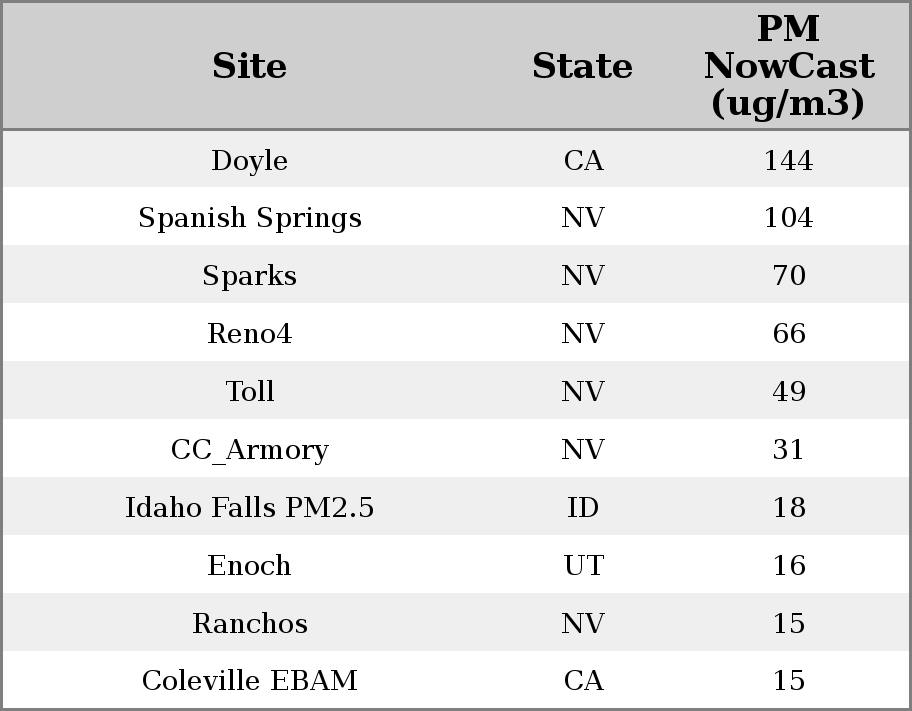The width and height of the screenshot is (912, 711).
Task: Click the 70 value for Sparks
Action: pyautogui.click(x=788, y=276)
